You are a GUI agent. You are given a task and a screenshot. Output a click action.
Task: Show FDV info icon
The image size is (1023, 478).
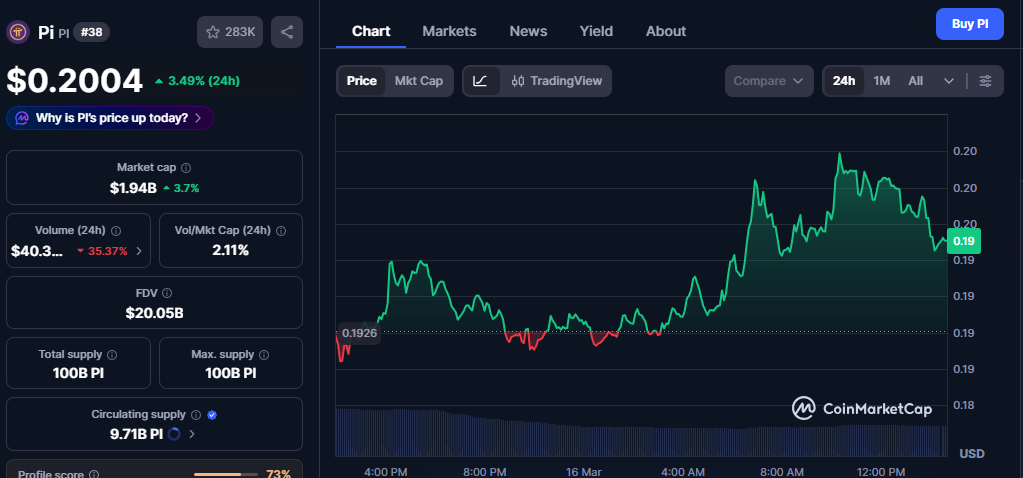tap(167, 293)
